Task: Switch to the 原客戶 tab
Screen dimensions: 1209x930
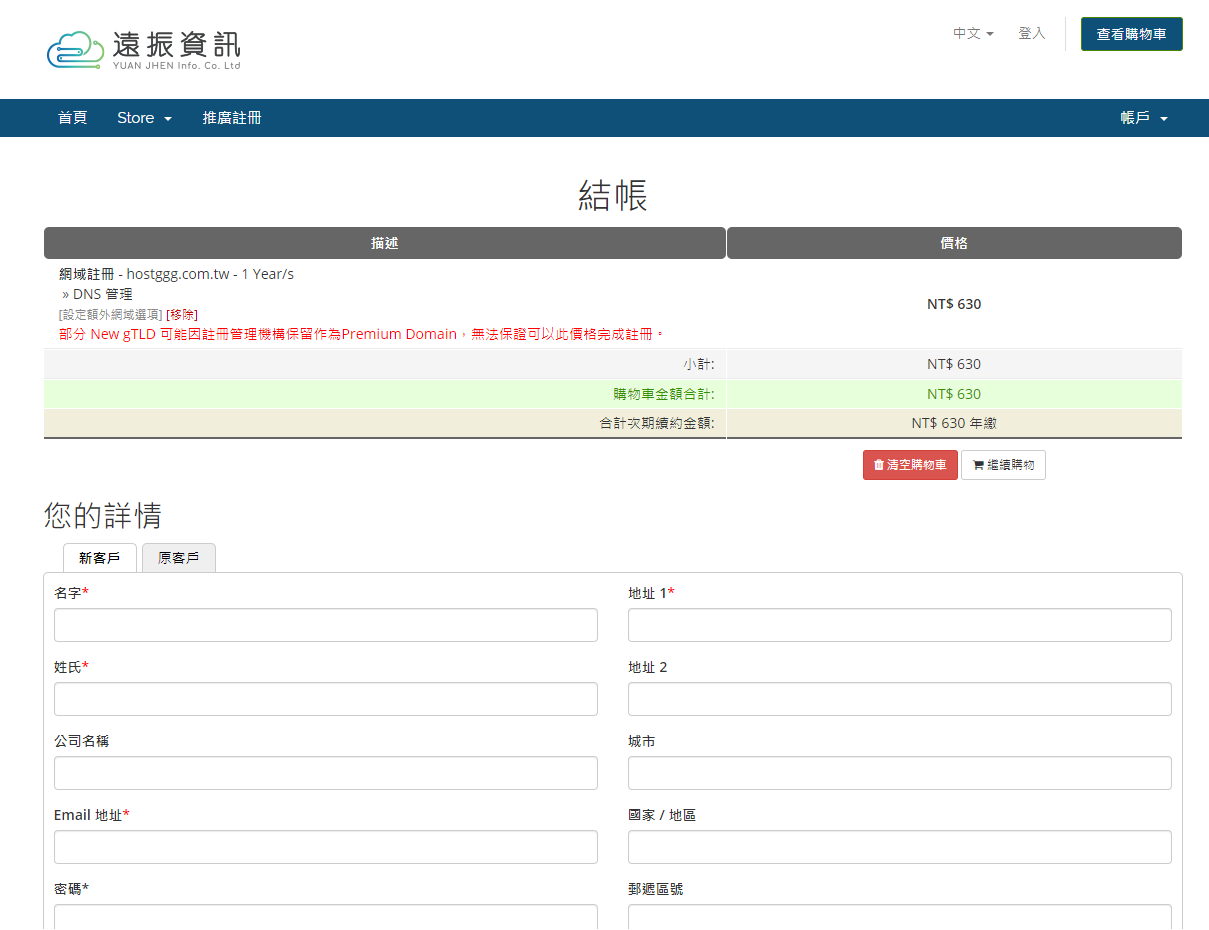Action: pyautogui.click(x=179, y=558)
